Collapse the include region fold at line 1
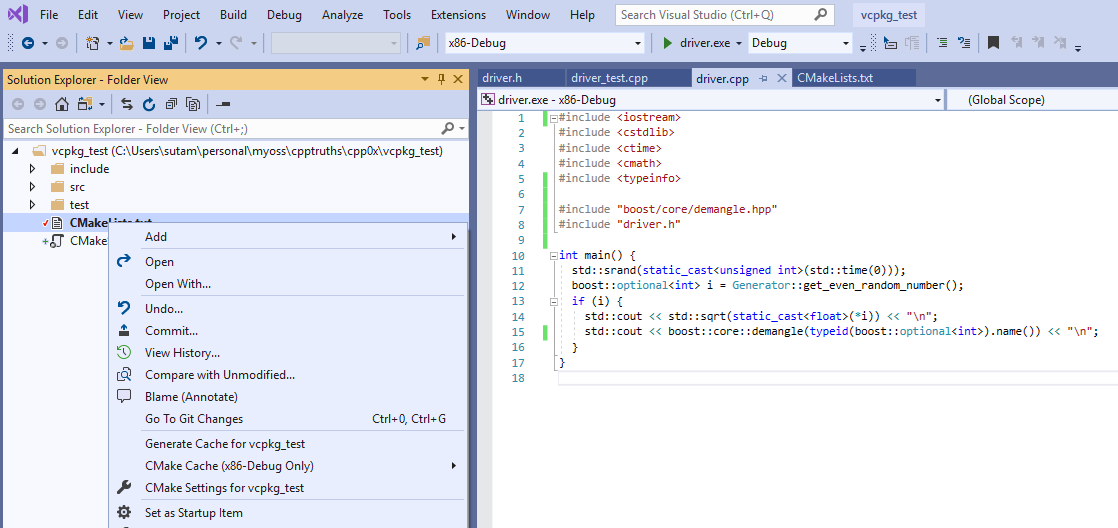The image size is (1118, 528). click(553, 118)
